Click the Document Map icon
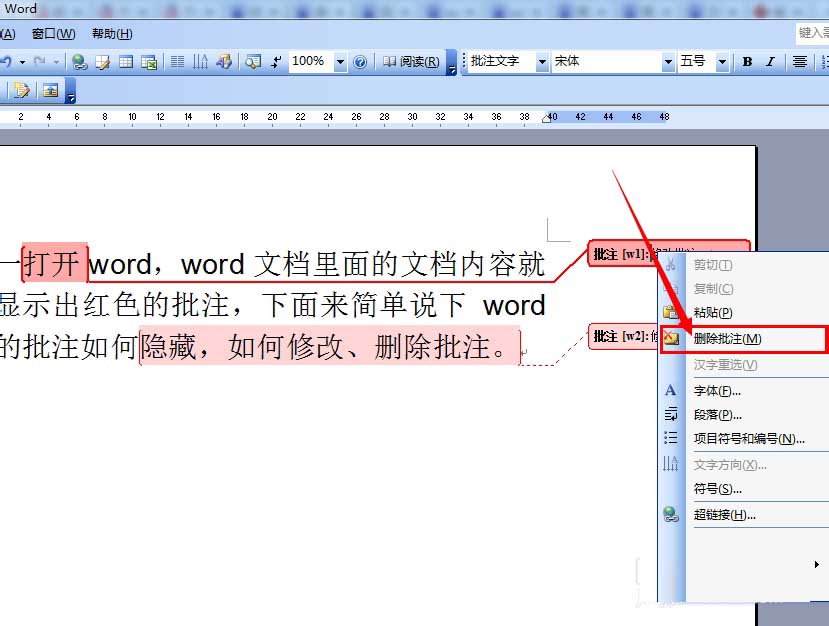This screenshot has height=626, width=829. (252, 62)
